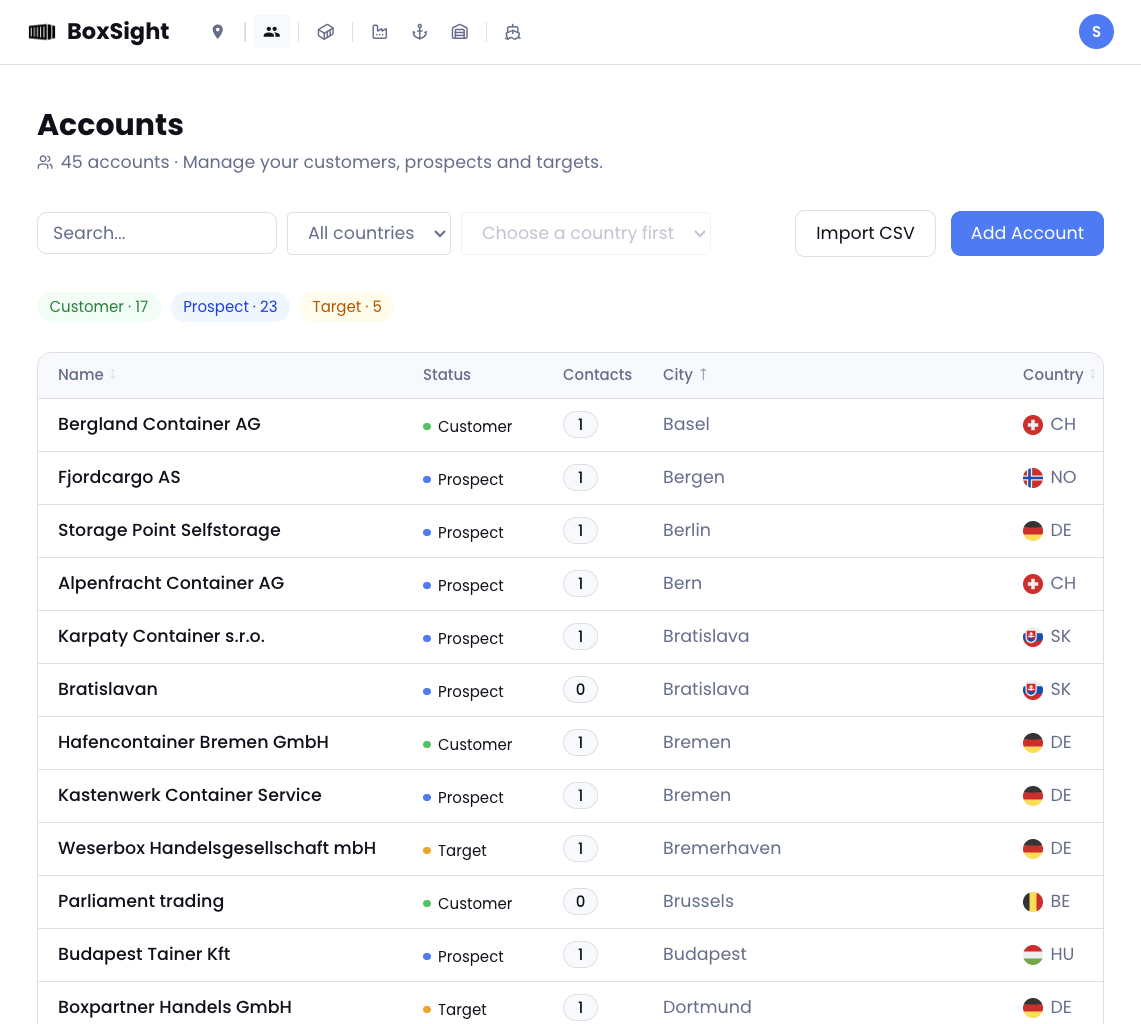This screenshot has width=1141, height=1024.
Task: Click Hungarian flag in Budapest Tainer row
Action: coord(1033,955)
